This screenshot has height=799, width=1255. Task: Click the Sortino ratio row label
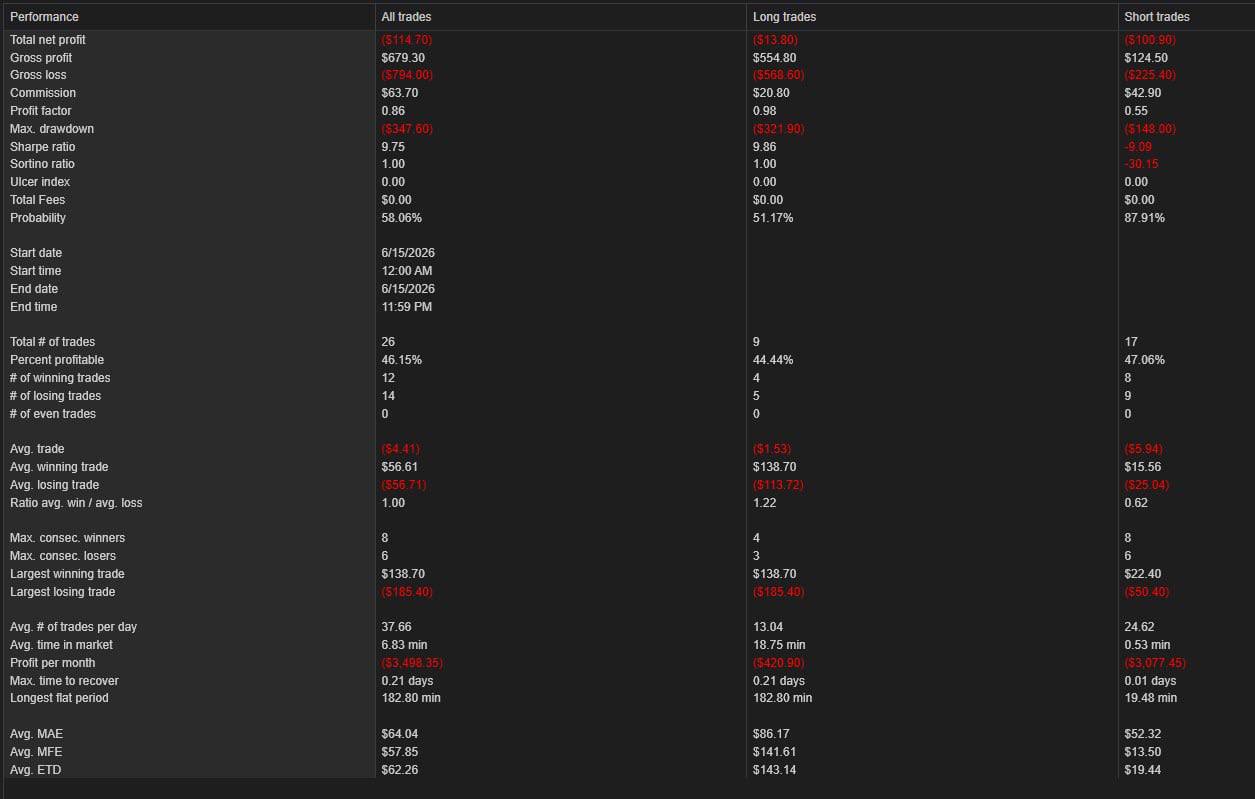43,164
